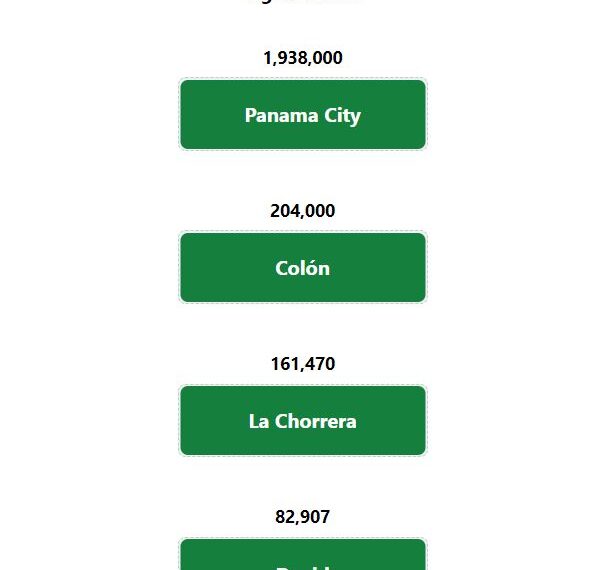605x570 pixels.
Task: Click the cut-off heading at the top
Action: tap(303, 2)
